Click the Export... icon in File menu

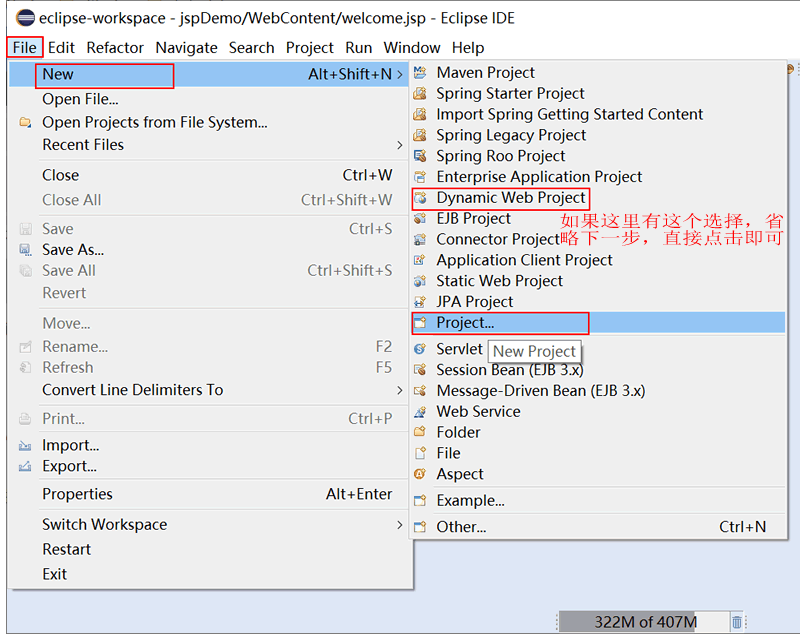[25, 466]
